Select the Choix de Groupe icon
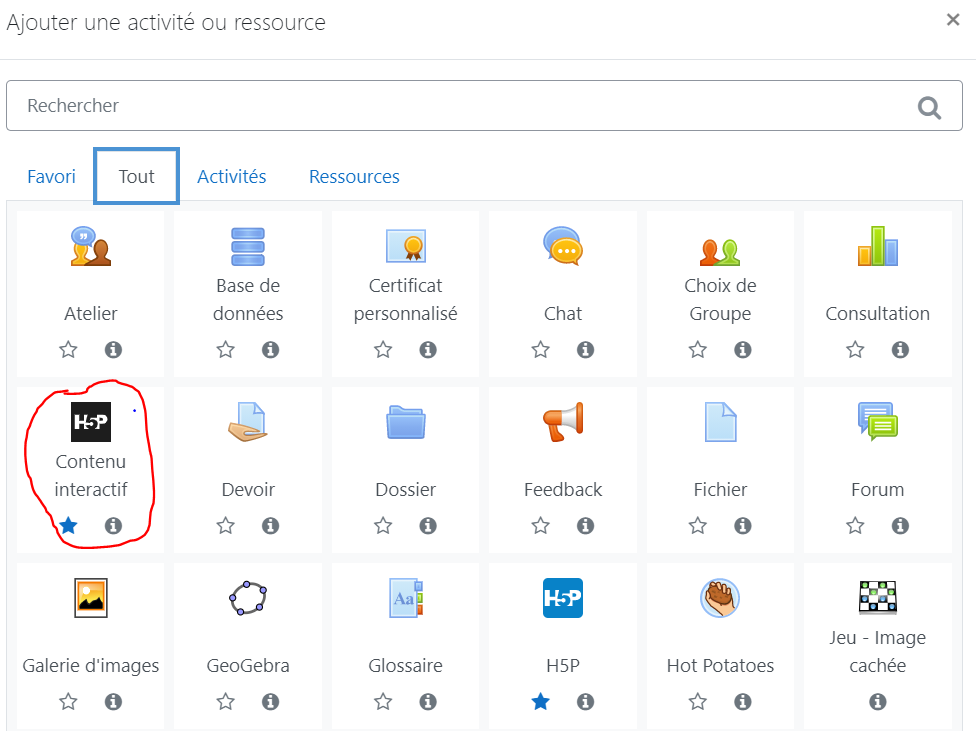Viewport: 976px width, 731px height. tap(720, 252)
